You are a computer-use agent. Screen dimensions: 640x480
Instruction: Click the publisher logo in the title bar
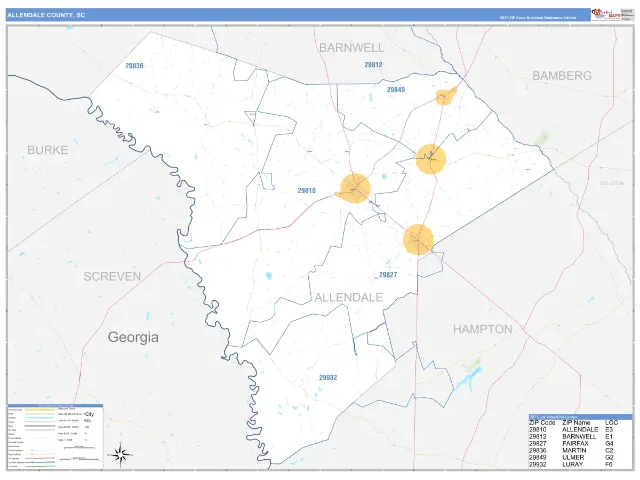(x=605, y=14)
